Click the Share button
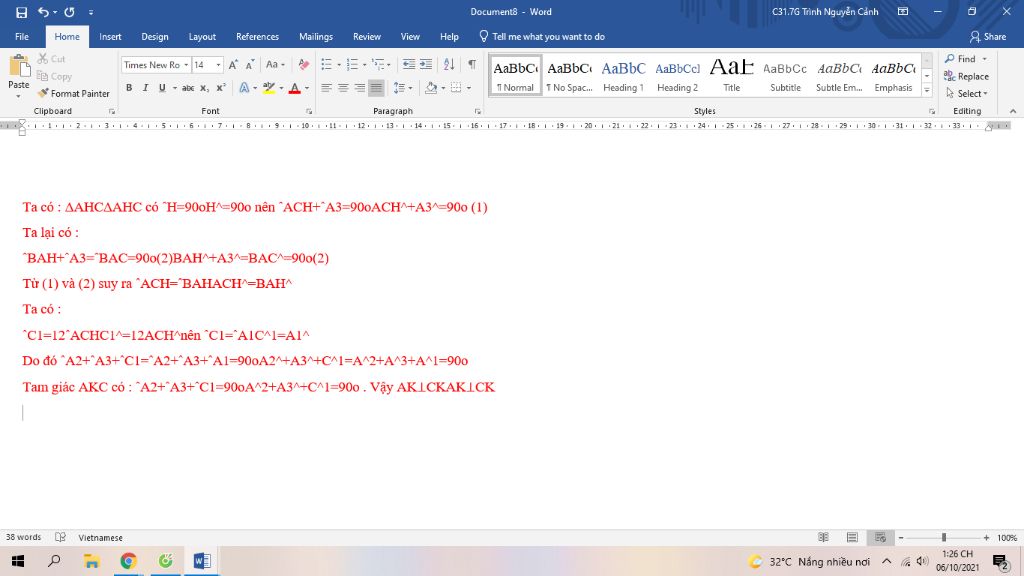Image resolution: width=1024 pixels, height=576 pixels. click(988, 37)
